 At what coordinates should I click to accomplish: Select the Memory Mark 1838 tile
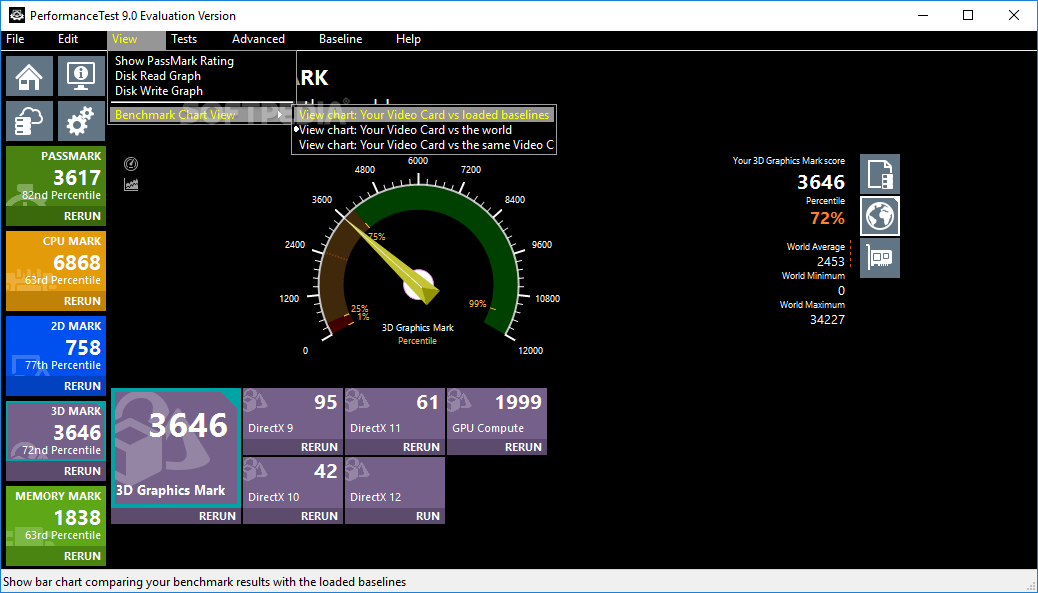[56, 517]
